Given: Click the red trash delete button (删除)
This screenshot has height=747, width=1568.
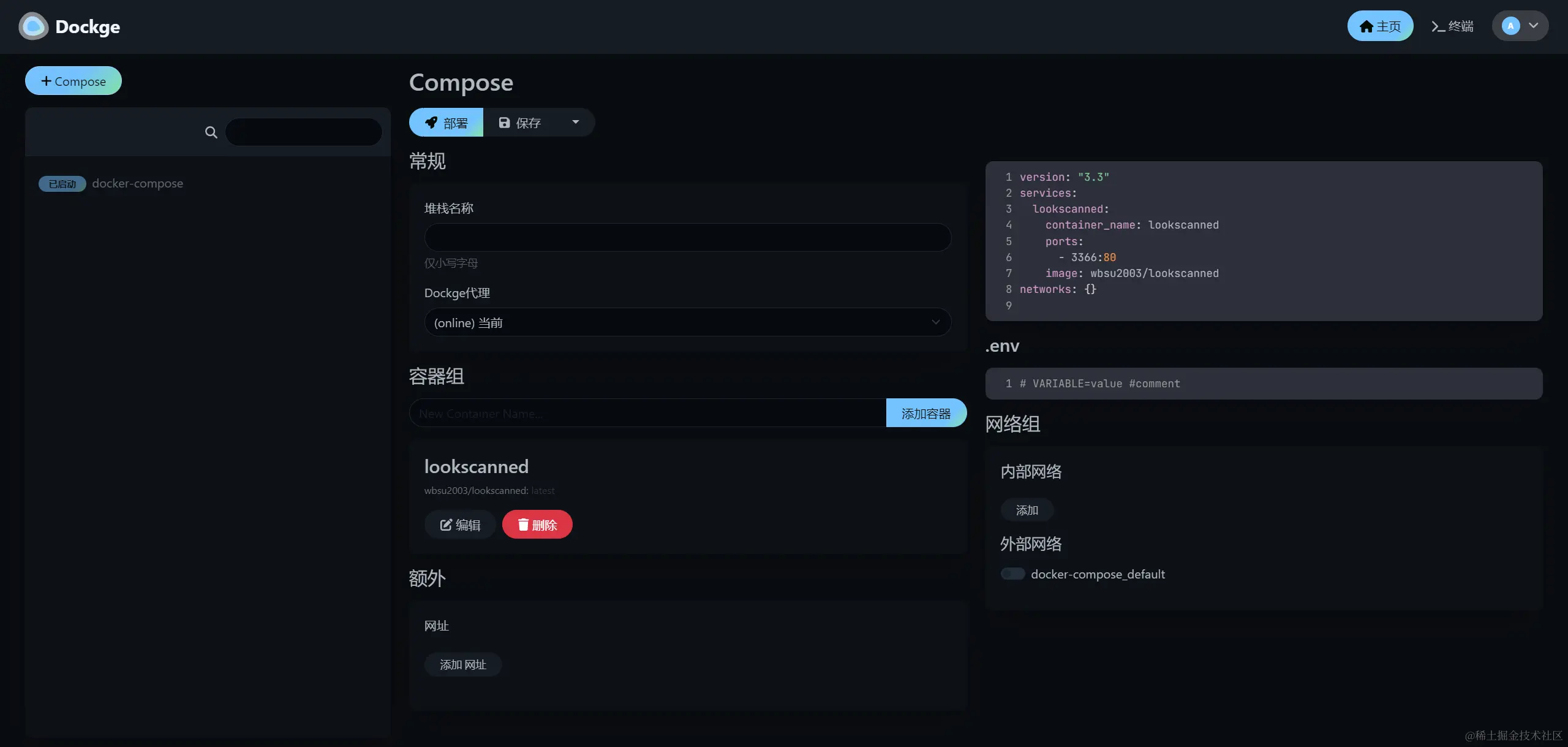Looking at the screenshot, I should click(x=537, y=525).
